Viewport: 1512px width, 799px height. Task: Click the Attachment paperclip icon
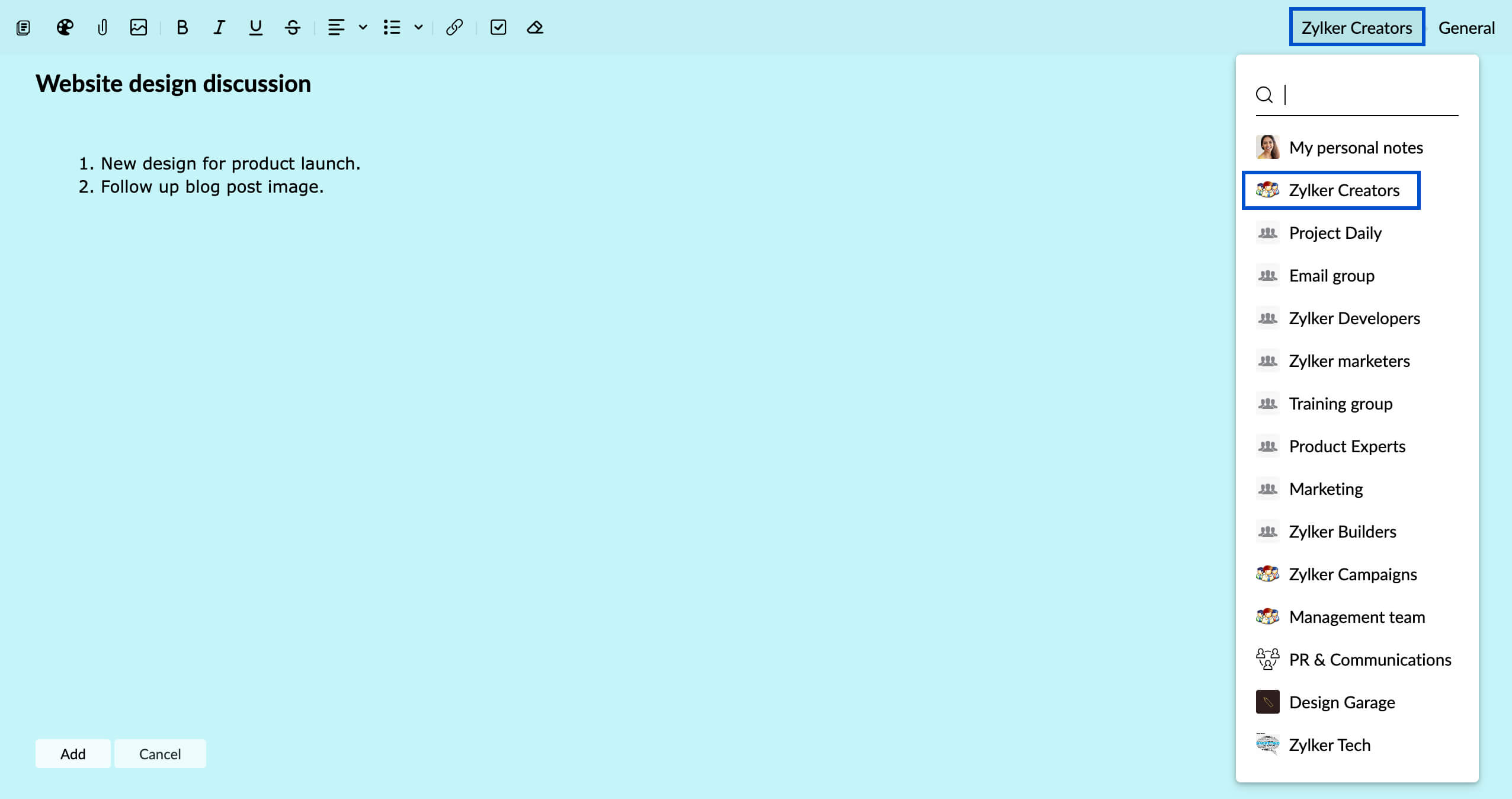101,27
